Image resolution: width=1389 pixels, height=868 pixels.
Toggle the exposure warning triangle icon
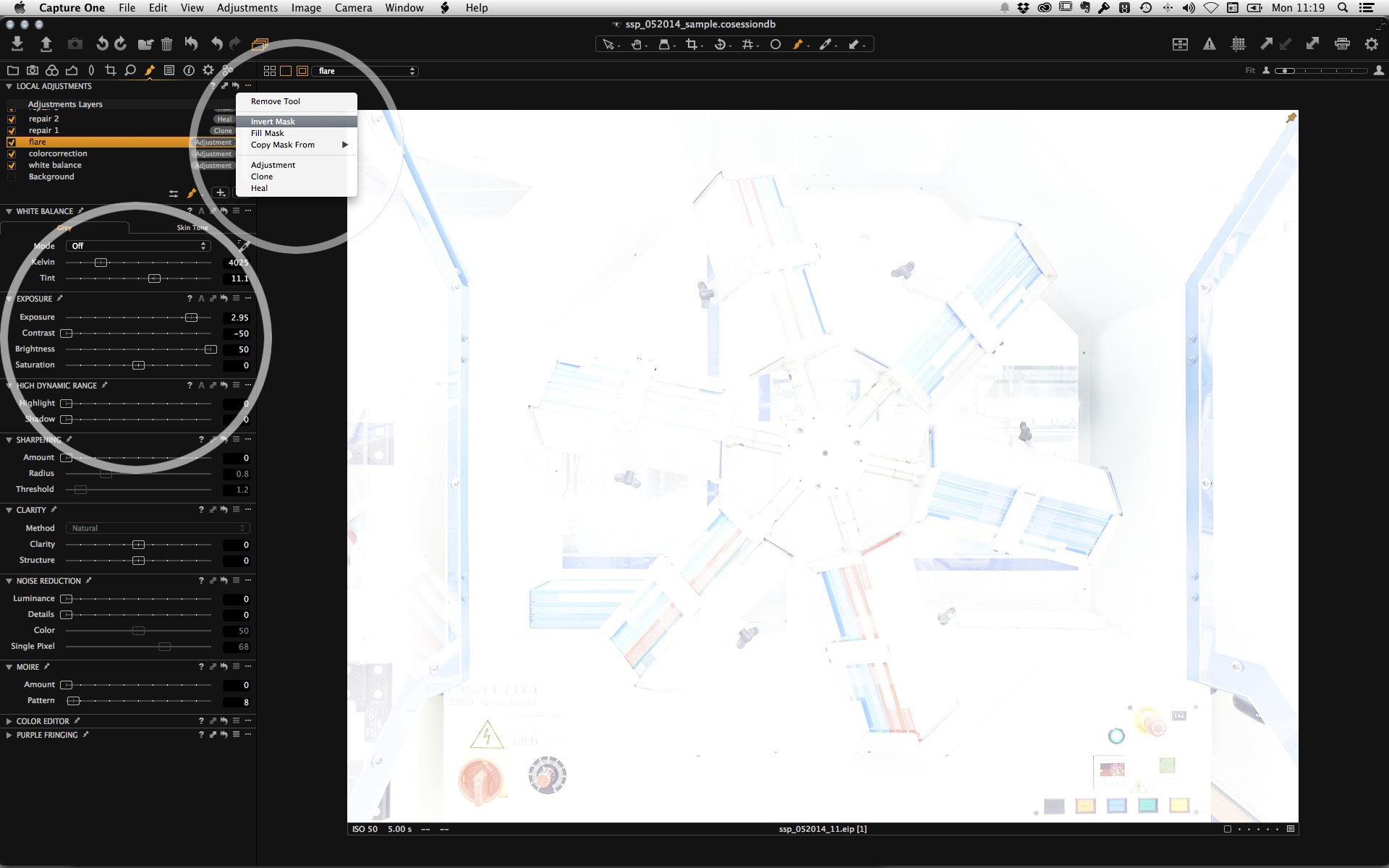pyautogui.click(x=1210, y=44)
